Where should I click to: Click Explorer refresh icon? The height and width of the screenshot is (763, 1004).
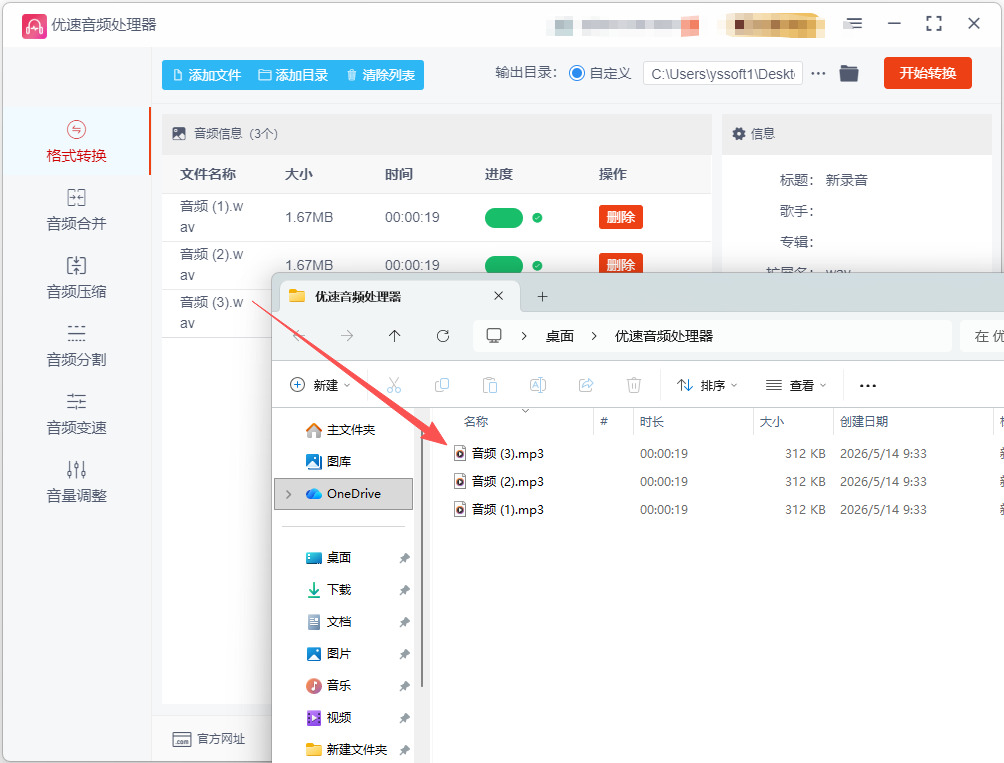point(442,335)
